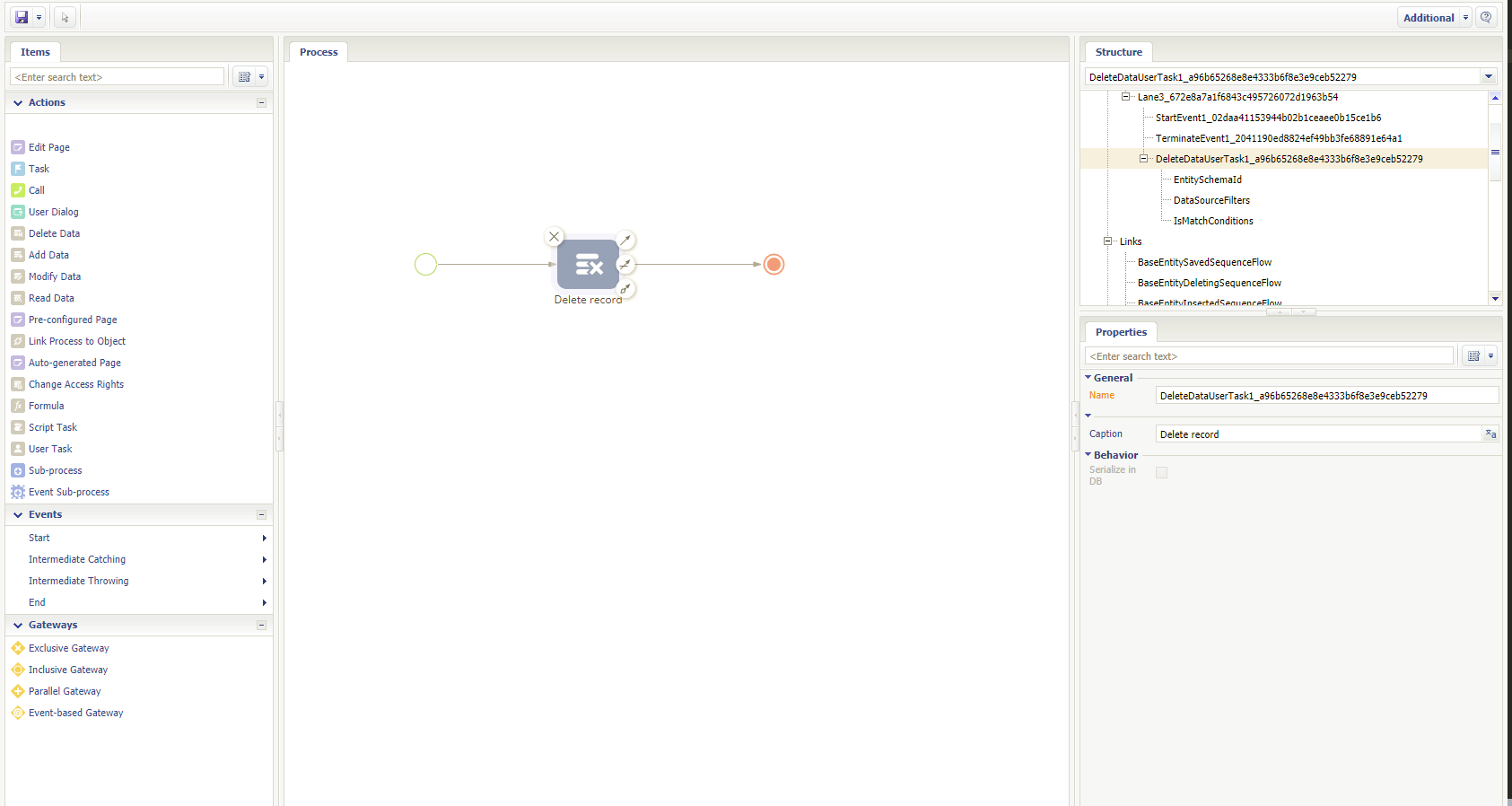Select the User Dialog action icon
Viewport: 1512px width, 806px height.
tap(18, 212)
